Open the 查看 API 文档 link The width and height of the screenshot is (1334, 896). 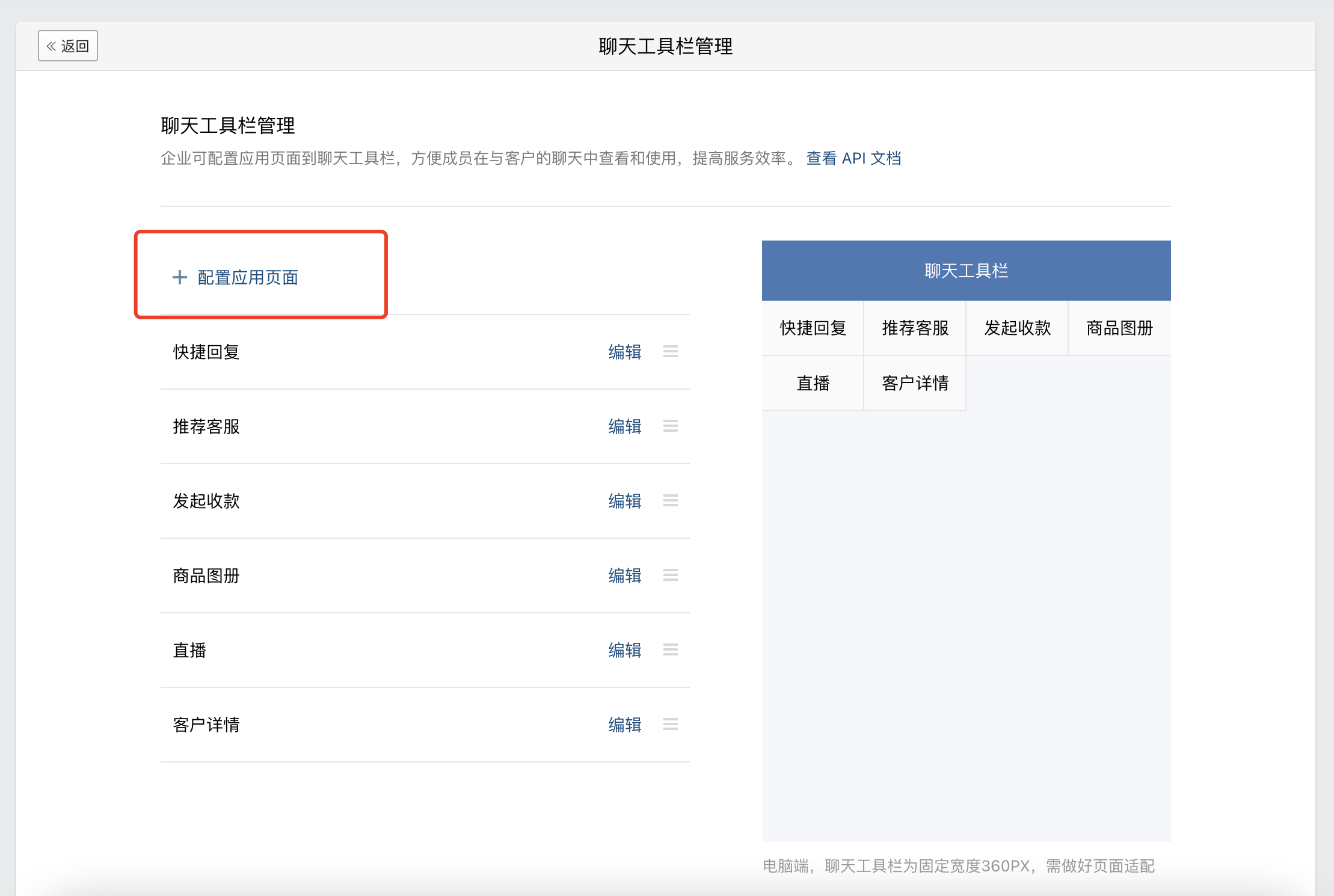(853, 158)
